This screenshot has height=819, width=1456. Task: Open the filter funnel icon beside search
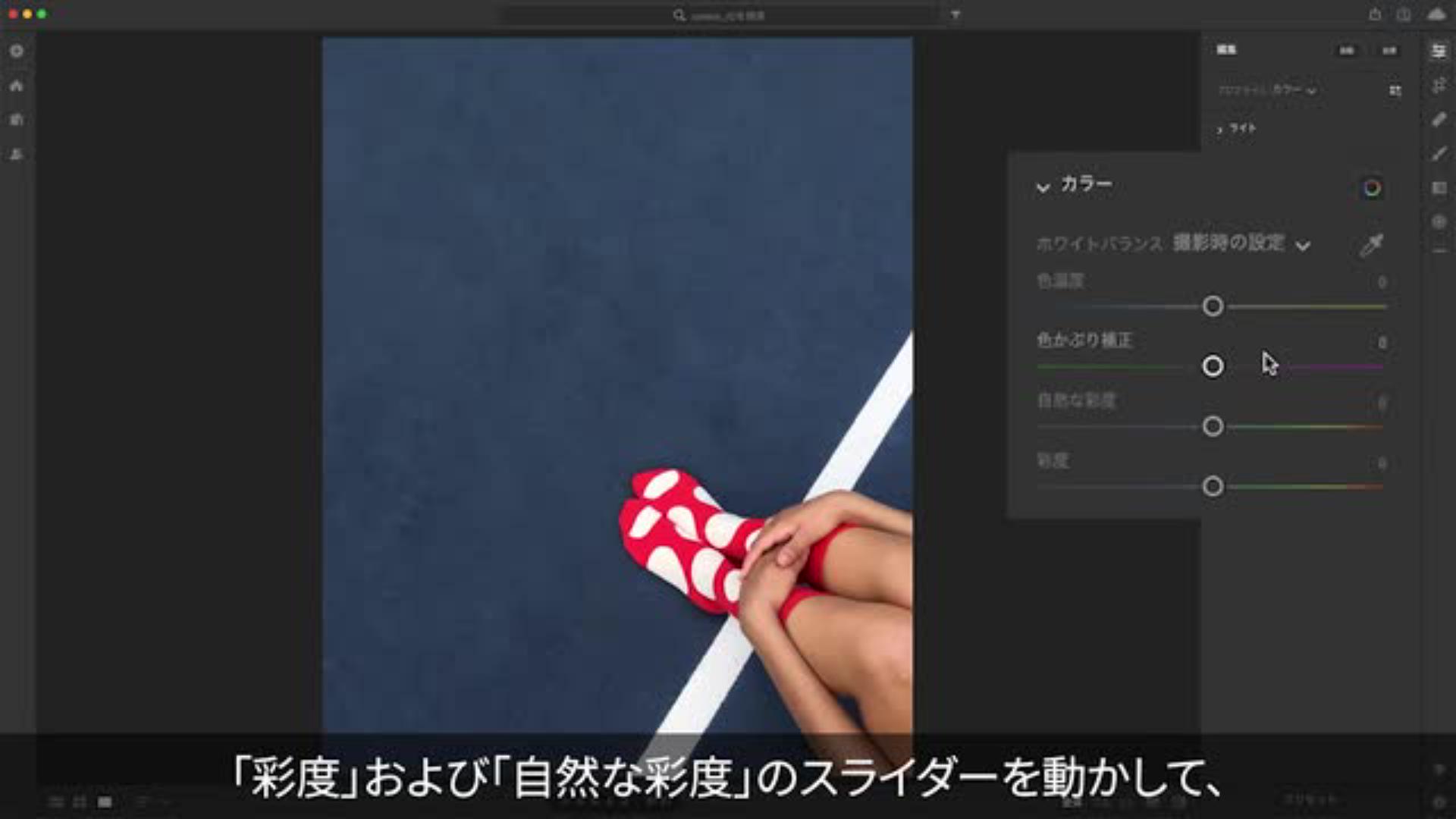[955, 15]
